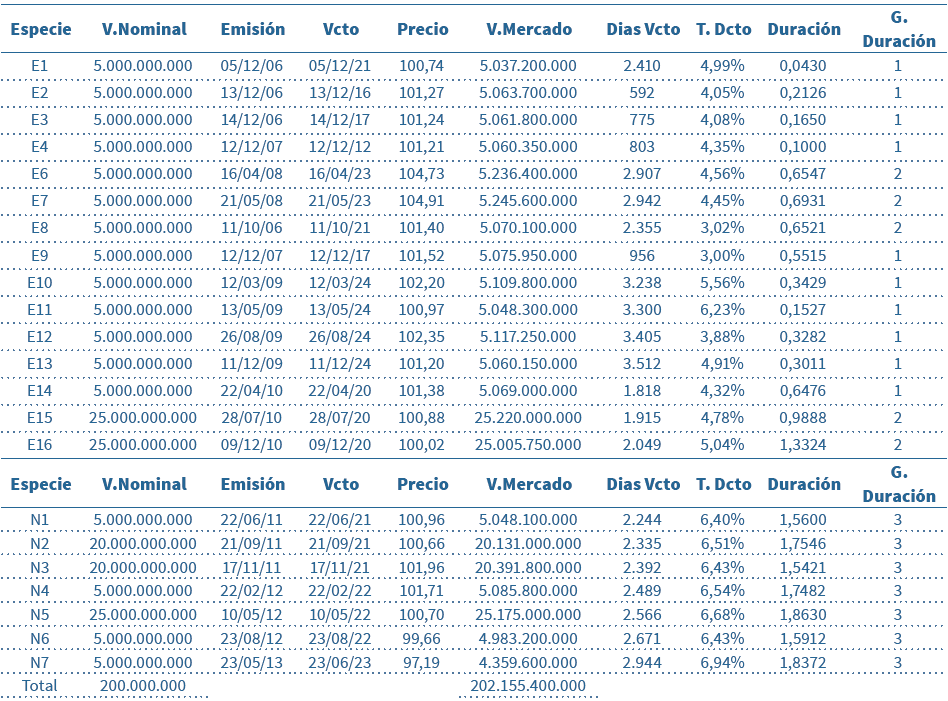Select the E6 row label
Viewport: 948px width, 701px height.
point(40,174)
